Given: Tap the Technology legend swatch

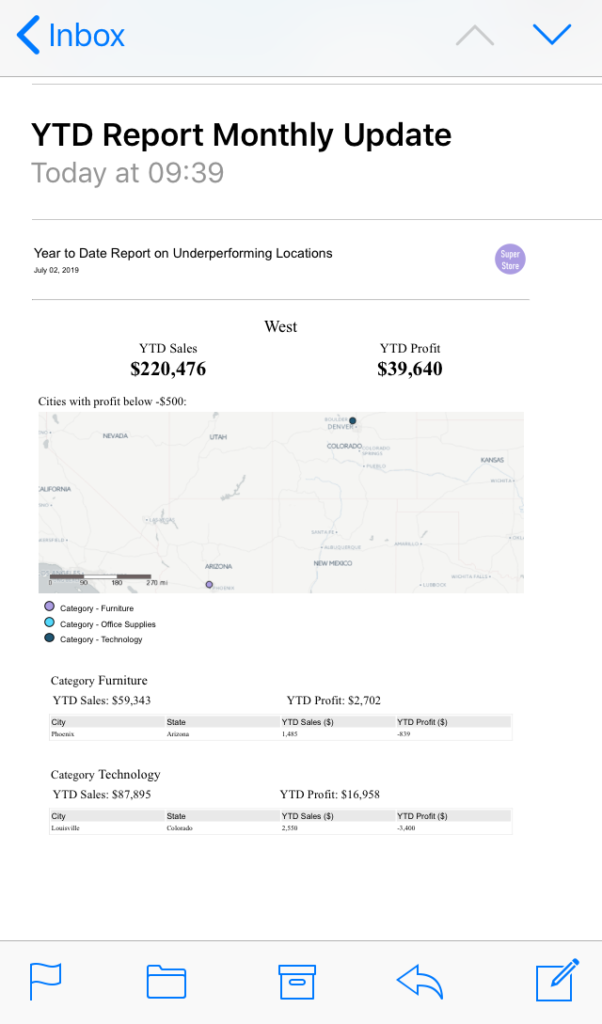Looking at the screenshot, I should tap(49, 638).
